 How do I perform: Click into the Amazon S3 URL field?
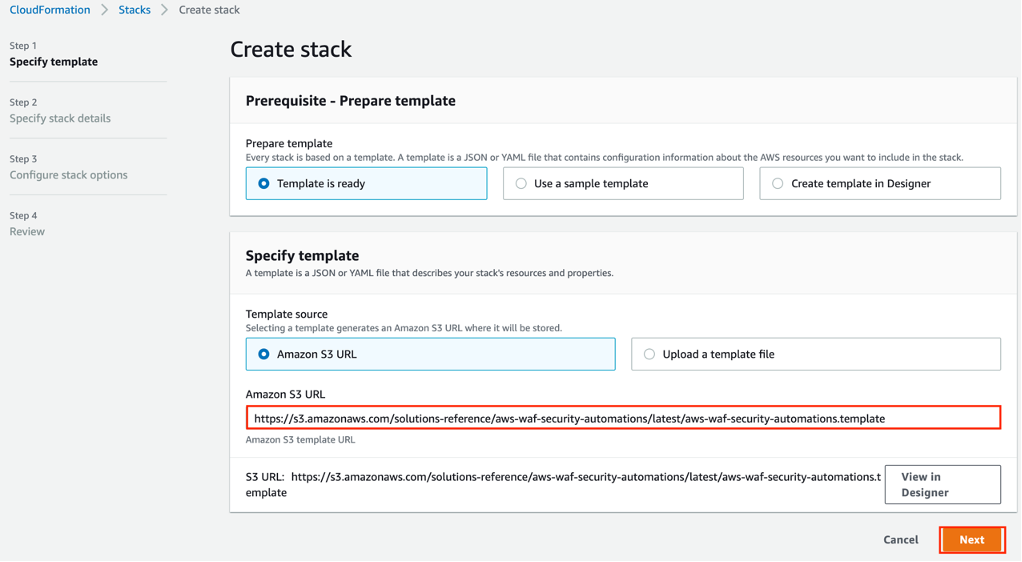pyautogui.click(x=623, y=418)
